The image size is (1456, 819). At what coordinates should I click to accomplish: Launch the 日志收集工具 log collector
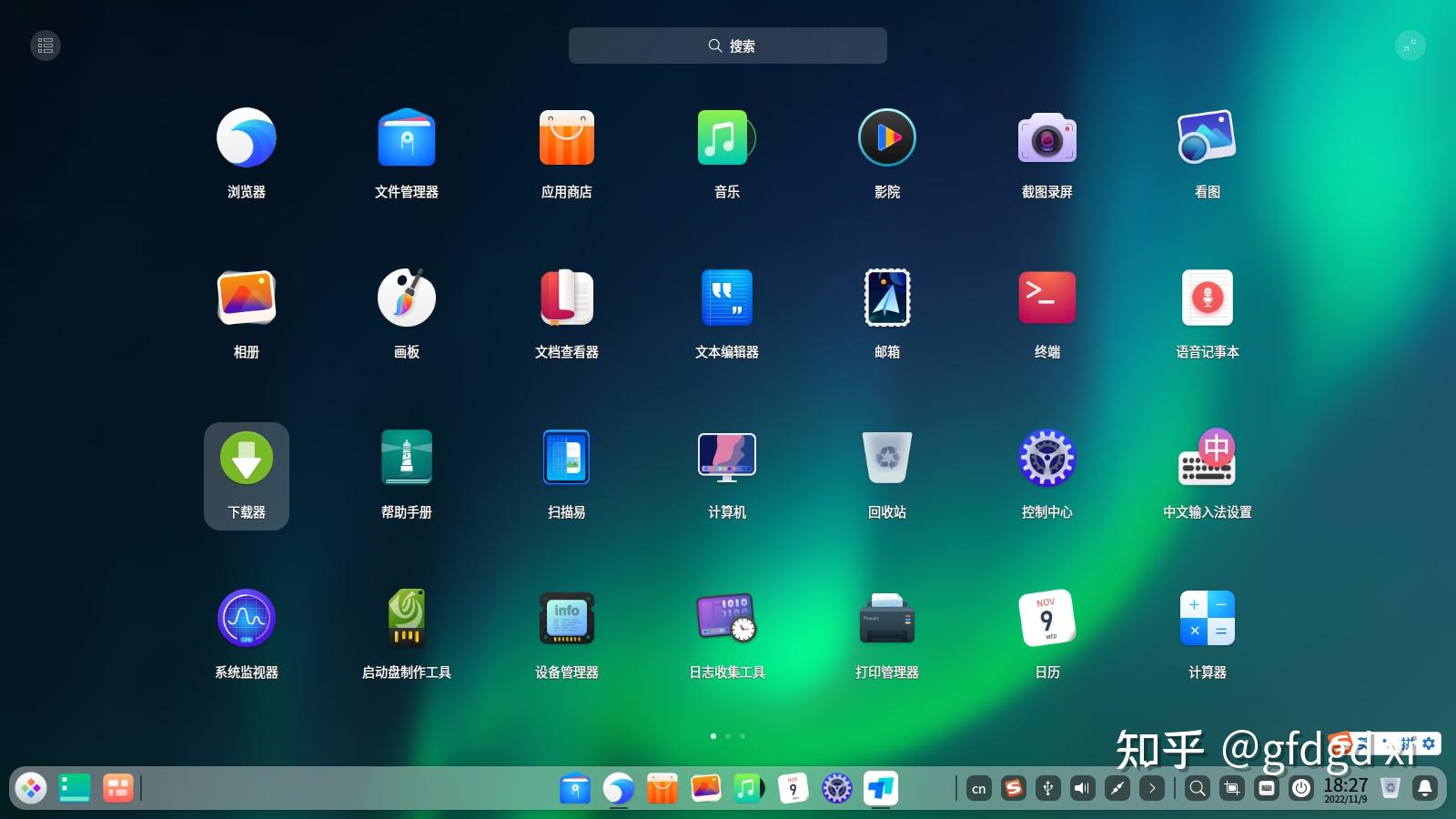coord(726,618)
